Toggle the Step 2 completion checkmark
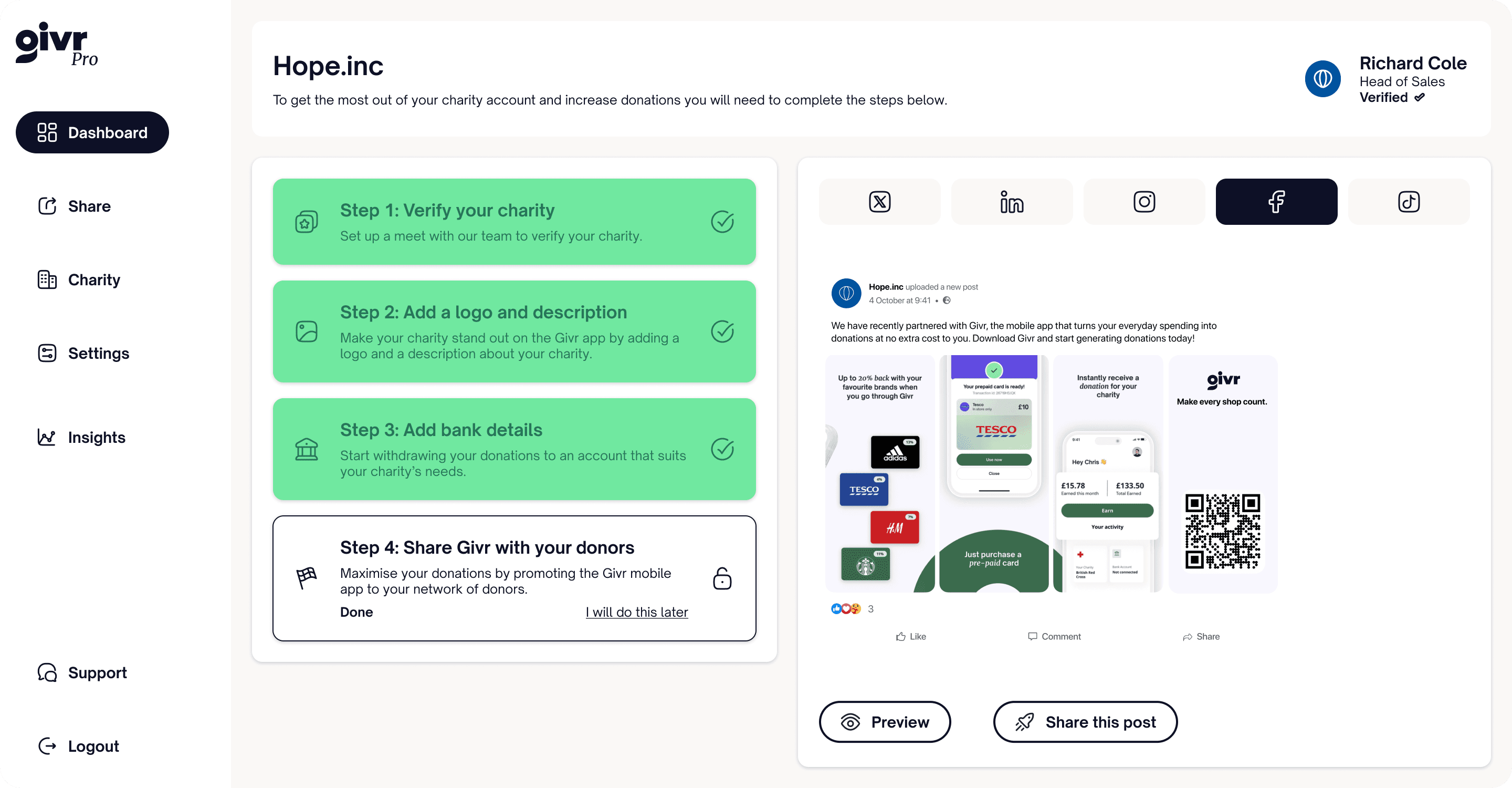The height and width of the screenshot is (788, 1512). pyautogui.click(x=722, y=331)
